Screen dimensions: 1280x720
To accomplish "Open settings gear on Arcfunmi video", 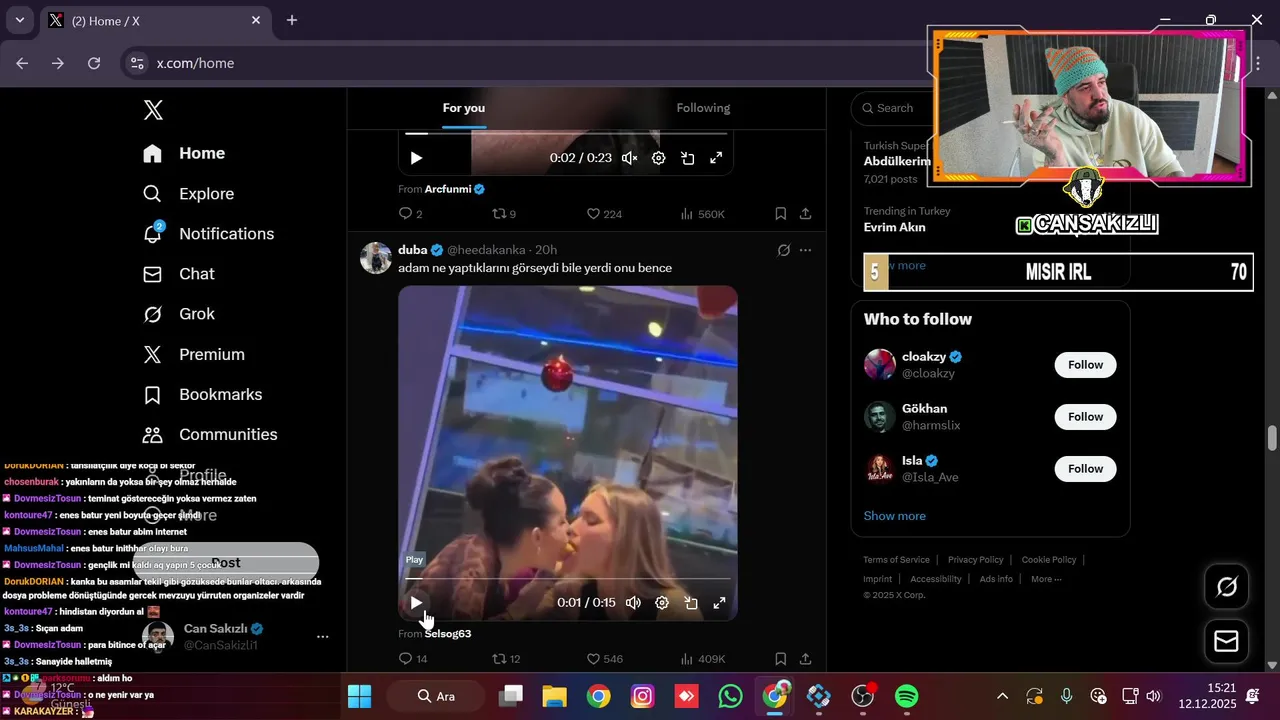I will click(x=659, y=158).
